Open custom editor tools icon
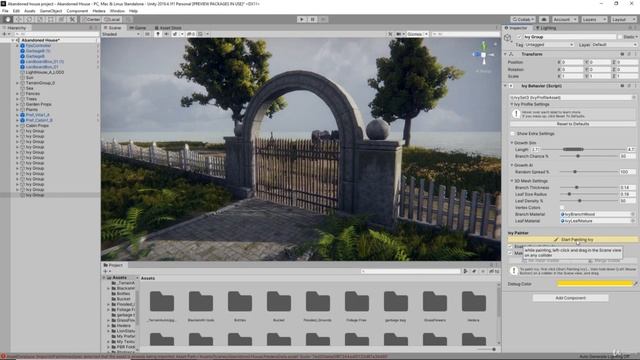640x360 pixels. [72, 19]
